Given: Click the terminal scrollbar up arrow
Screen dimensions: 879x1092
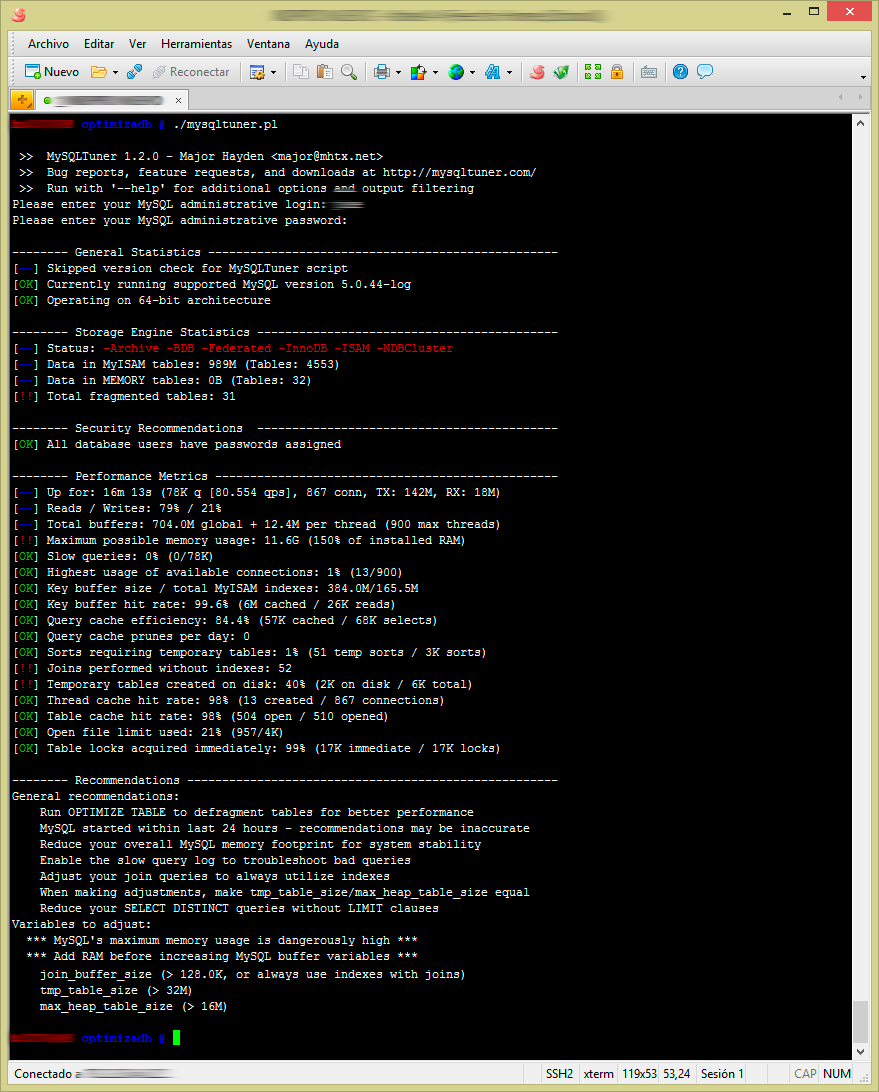Looking at the screenshot, I should 860,123.
